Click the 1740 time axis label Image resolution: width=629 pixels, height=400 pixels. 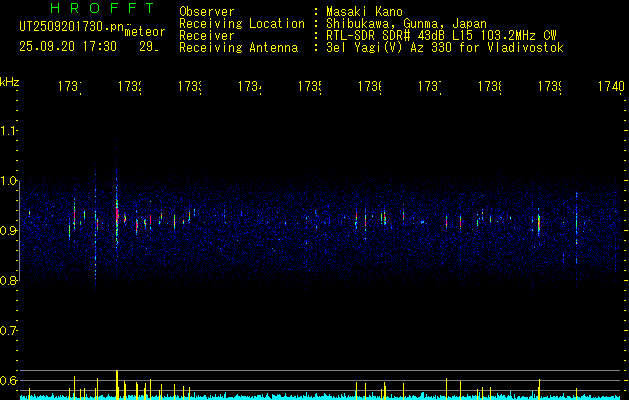pos(611,87)
